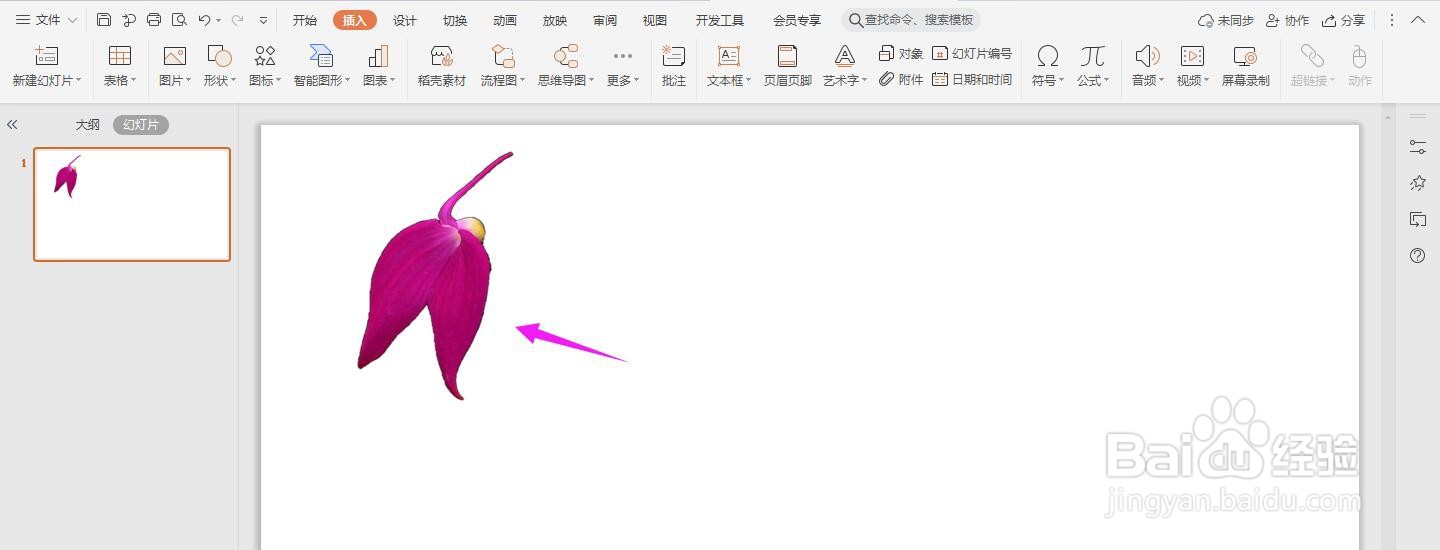Open the Help icon in right sidebar

click(x=1418, y=255)
